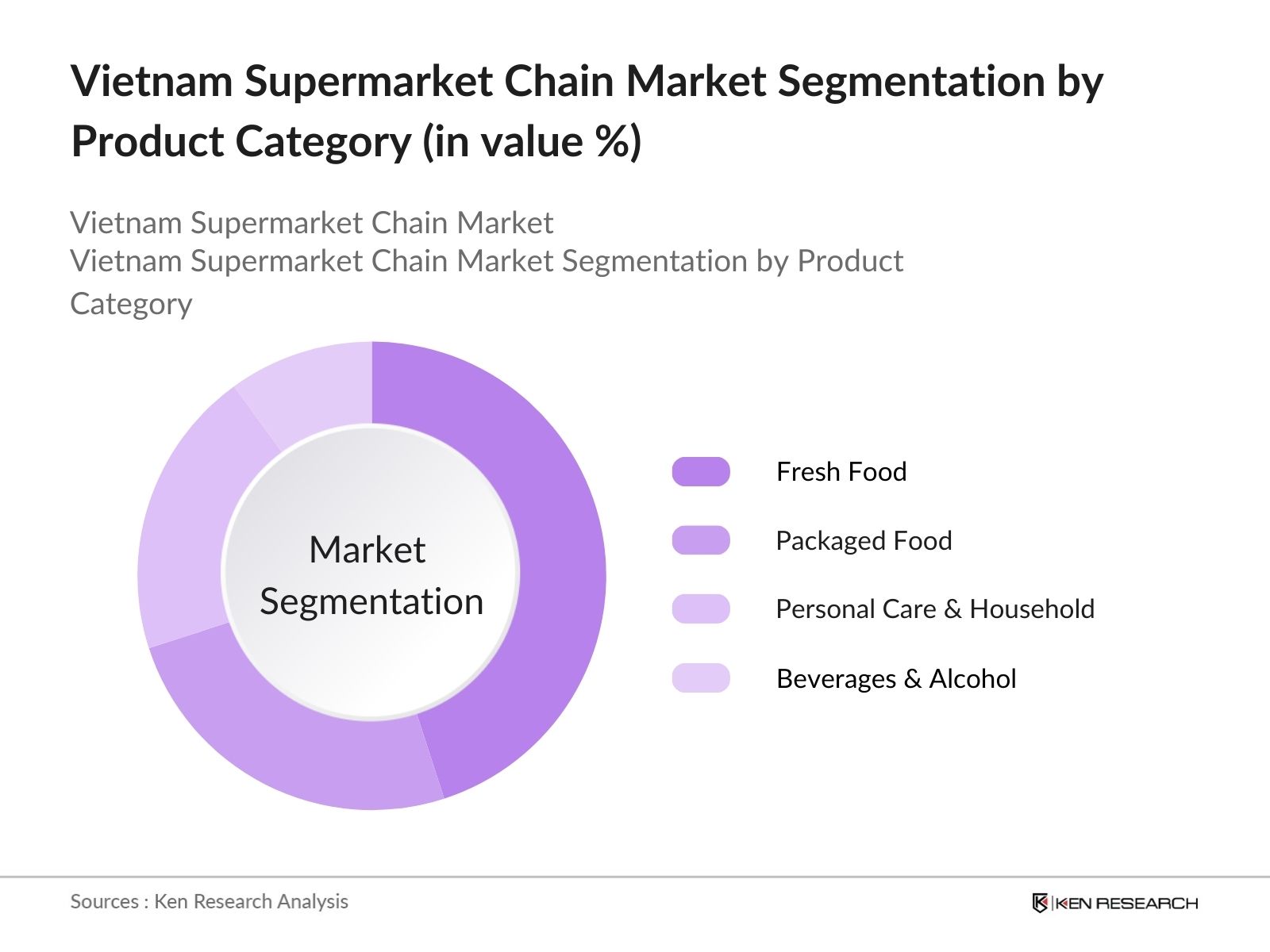Click the Fresh Food legend color swatch
1270x952 pixels.
point(701,471)
